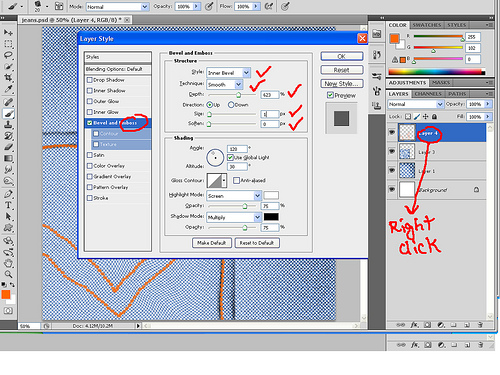Select the History Brush tool
Screen dimensions: 500x375
pos(8,136)
